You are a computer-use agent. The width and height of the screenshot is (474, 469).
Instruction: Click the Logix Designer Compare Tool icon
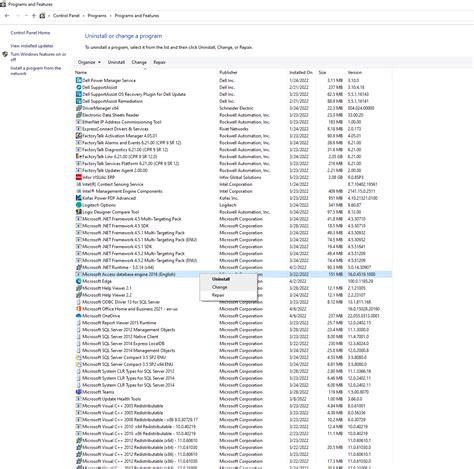79,212
